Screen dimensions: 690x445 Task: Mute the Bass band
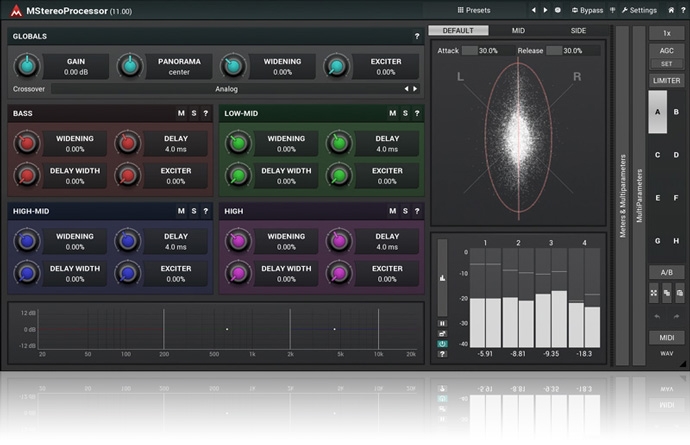click(x=181, y=113)
